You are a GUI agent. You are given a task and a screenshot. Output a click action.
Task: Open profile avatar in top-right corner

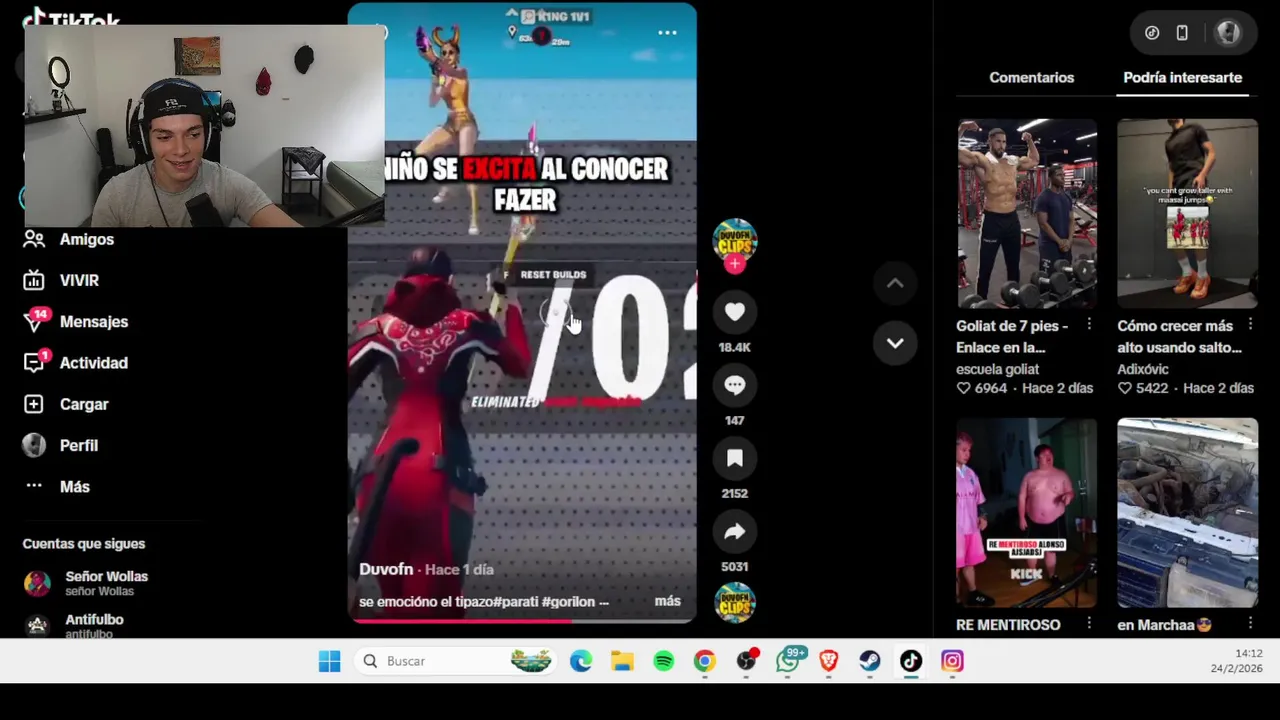pyautogui.click(x=1228, y=33)
